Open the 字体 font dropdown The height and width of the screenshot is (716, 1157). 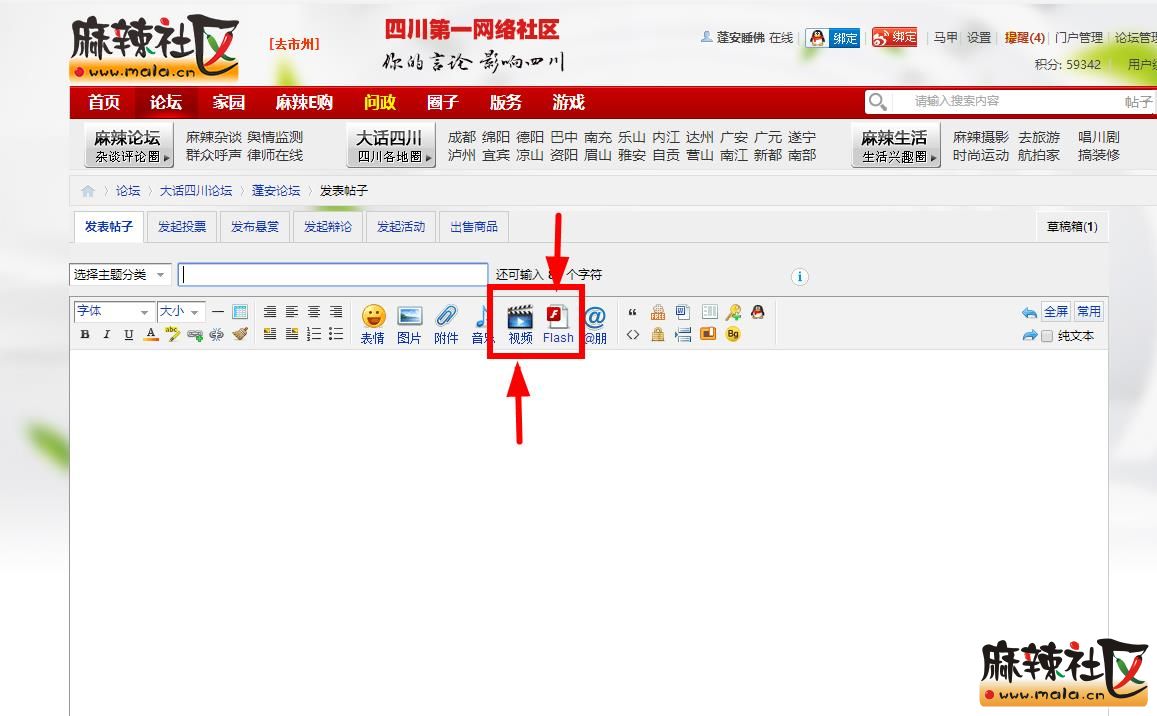point(114,311)
